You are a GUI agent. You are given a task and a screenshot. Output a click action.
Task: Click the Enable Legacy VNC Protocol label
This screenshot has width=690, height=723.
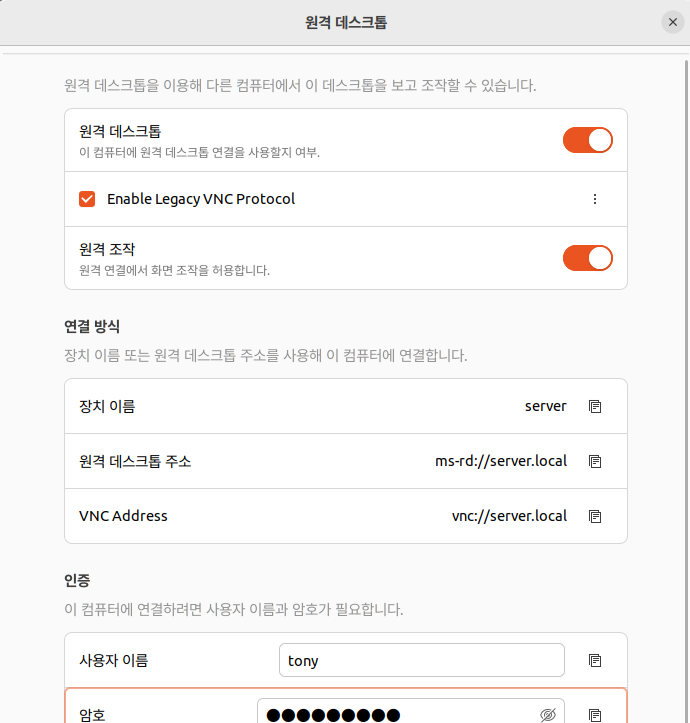[x=201, y=199]
